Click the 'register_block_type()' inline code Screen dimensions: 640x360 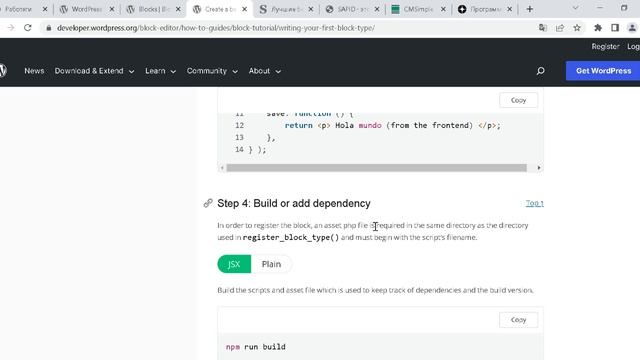coord(291,237)
